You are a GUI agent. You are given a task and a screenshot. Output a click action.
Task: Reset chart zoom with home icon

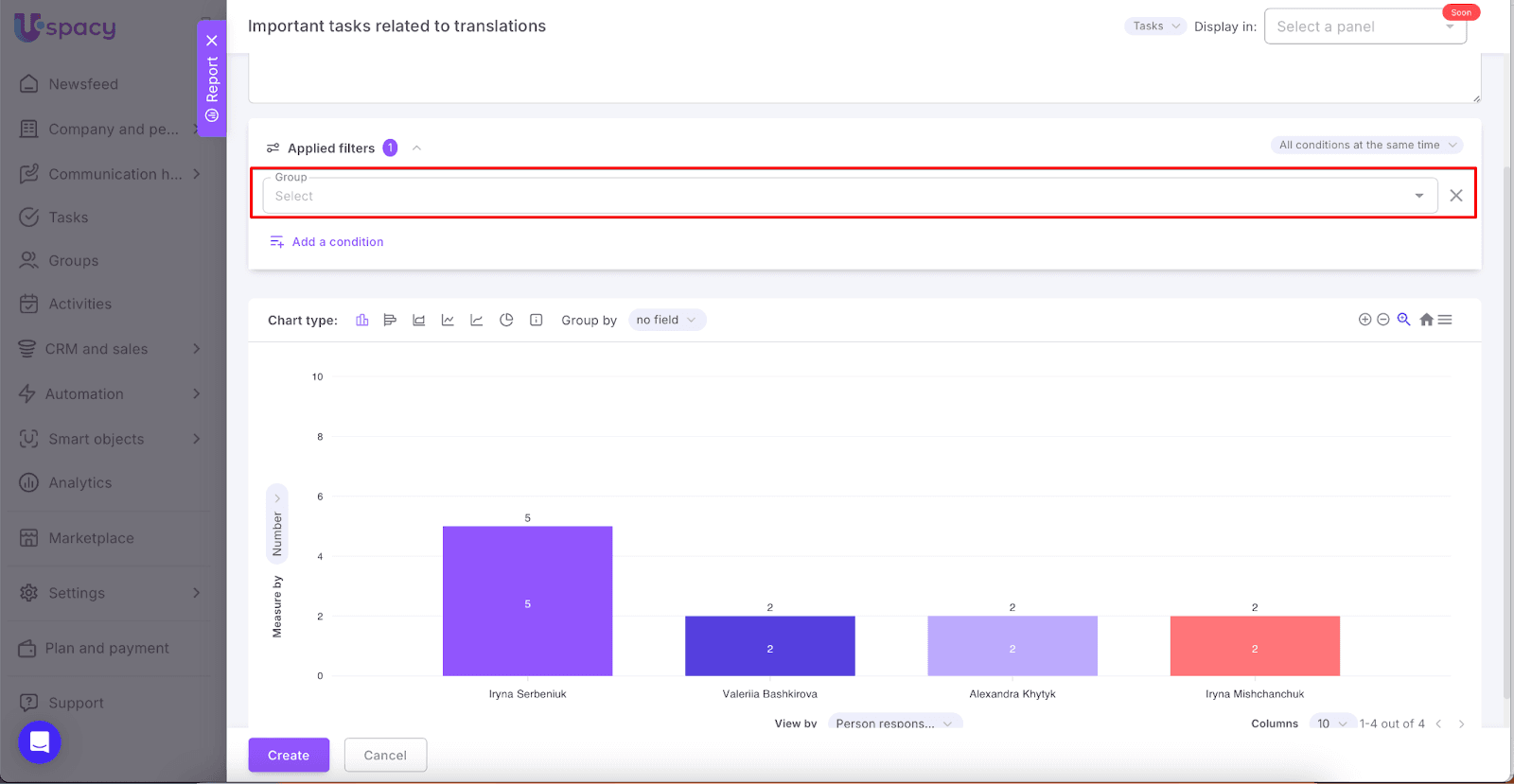click(x=1426, y=320)
